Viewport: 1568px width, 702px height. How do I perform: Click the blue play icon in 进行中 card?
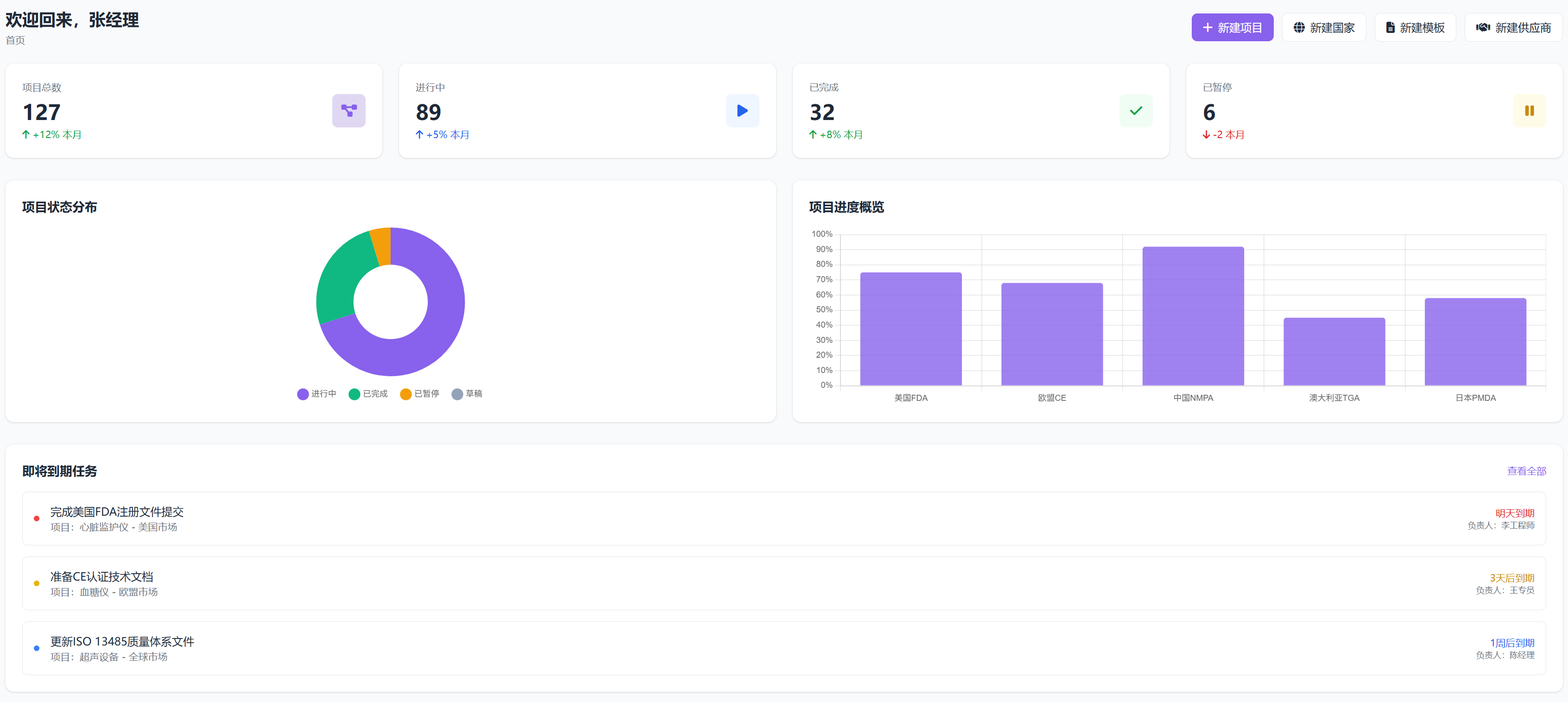742,111
